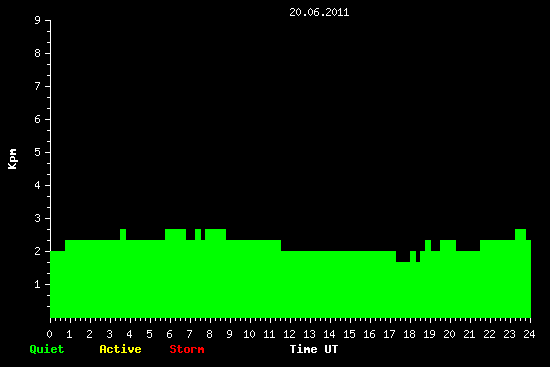The width and height of the screenshot is (550, 367).
Task: Click the green Quiet legend label
Action: 47,349
